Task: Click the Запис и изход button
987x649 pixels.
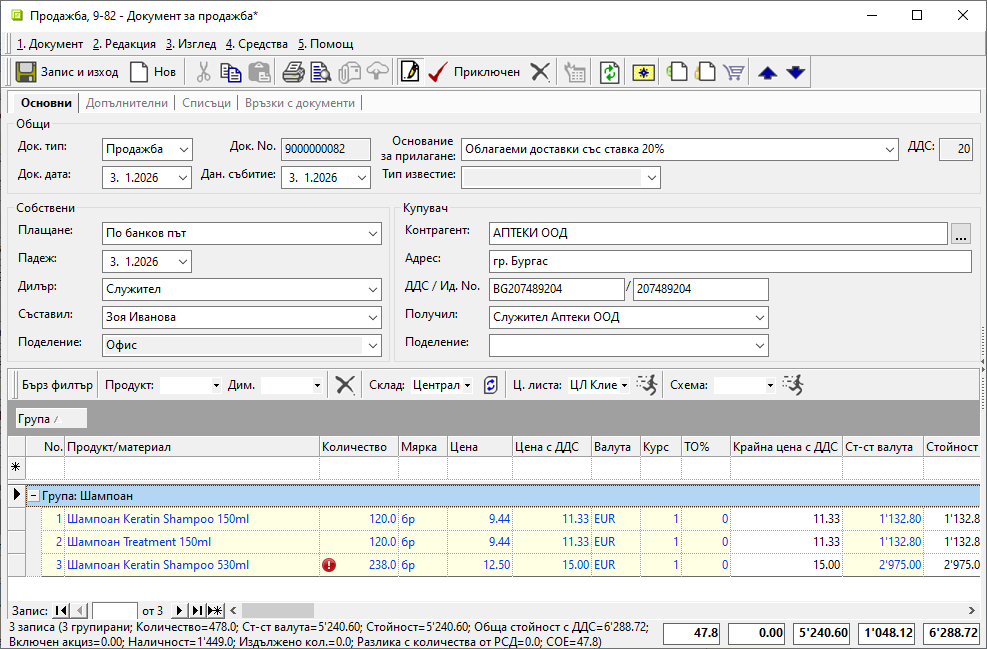Action: point(67,72)
